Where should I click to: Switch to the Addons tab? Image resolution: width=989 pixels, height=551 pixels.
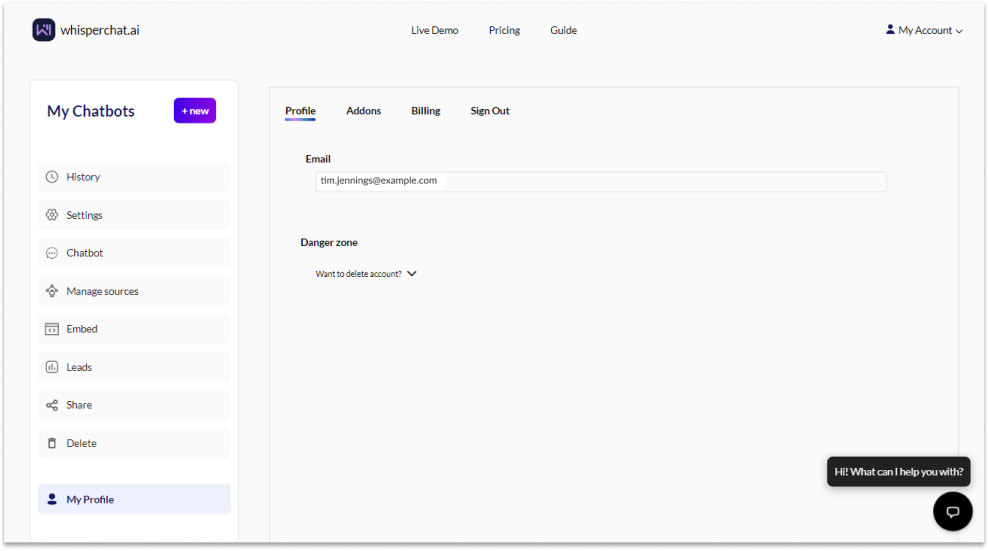[x=363, y=111]
